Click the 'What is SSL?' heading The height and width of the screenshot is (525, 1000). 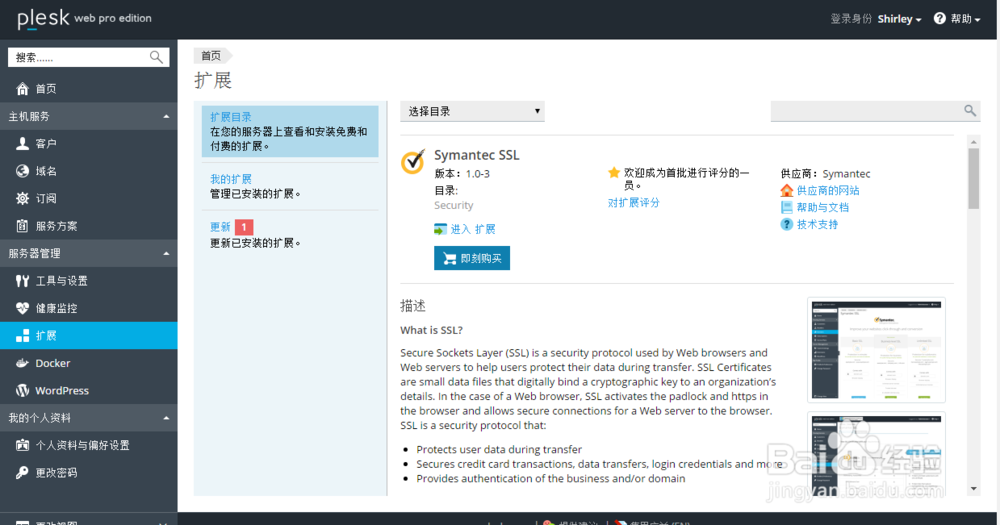tap(431, 330)
